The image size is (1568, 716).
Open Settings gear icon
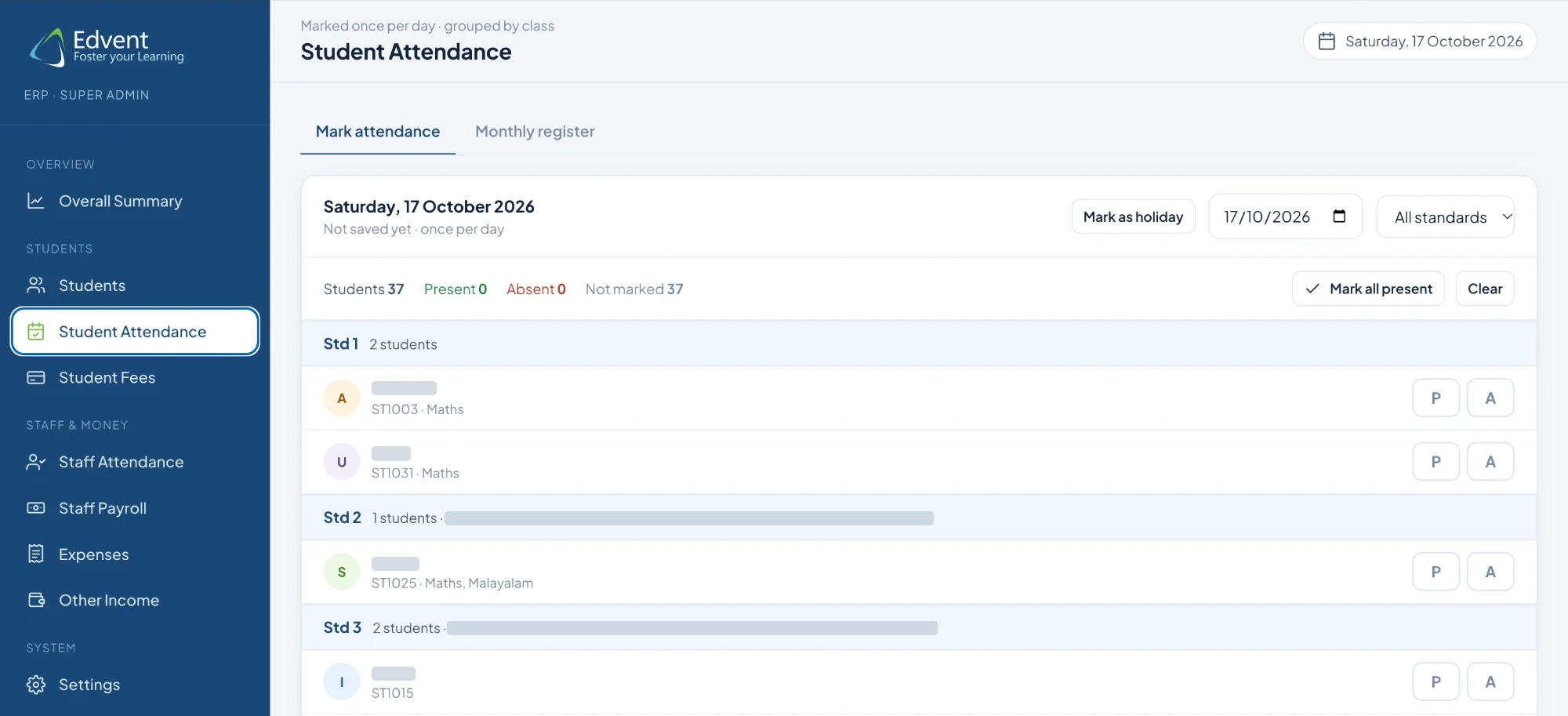[36, 685]
